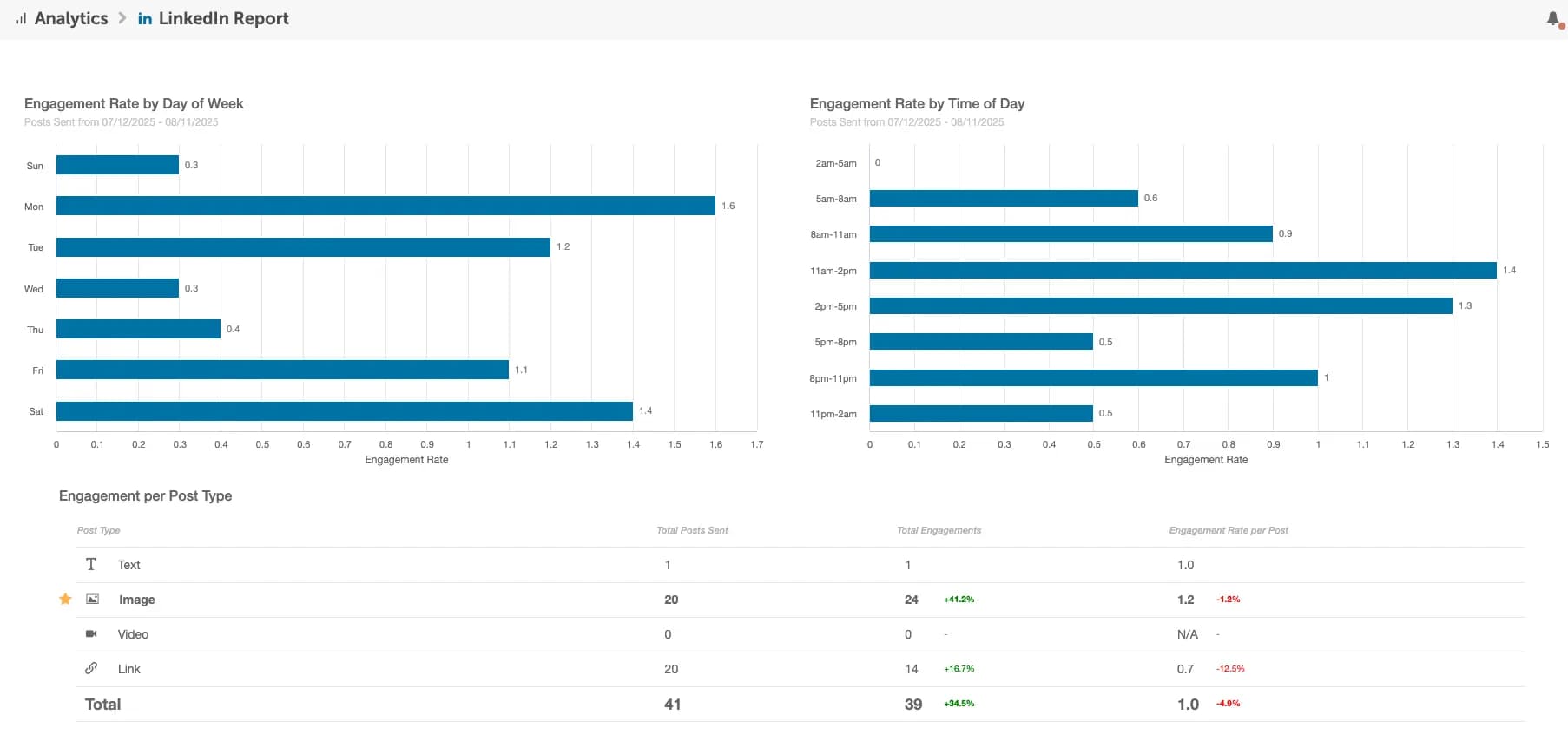Click the Video camera post type icon

pyautogui.click(x=91, y=633)
